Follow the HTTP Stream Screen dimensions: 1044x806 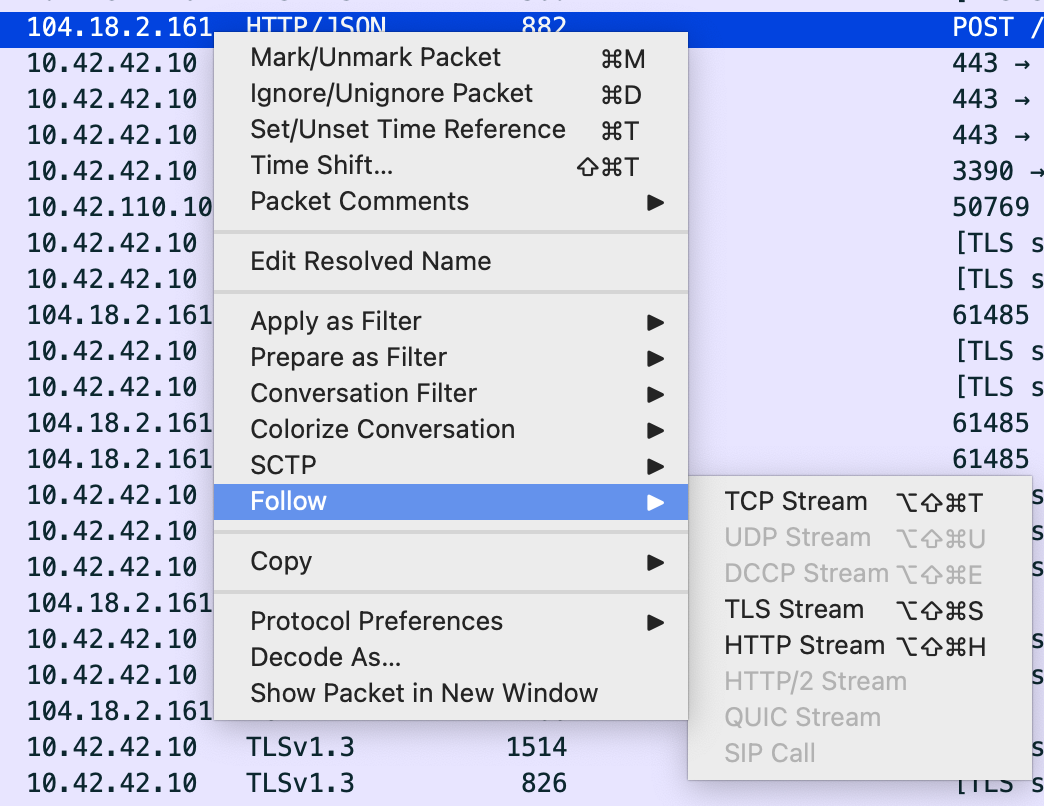pos(804,646)
